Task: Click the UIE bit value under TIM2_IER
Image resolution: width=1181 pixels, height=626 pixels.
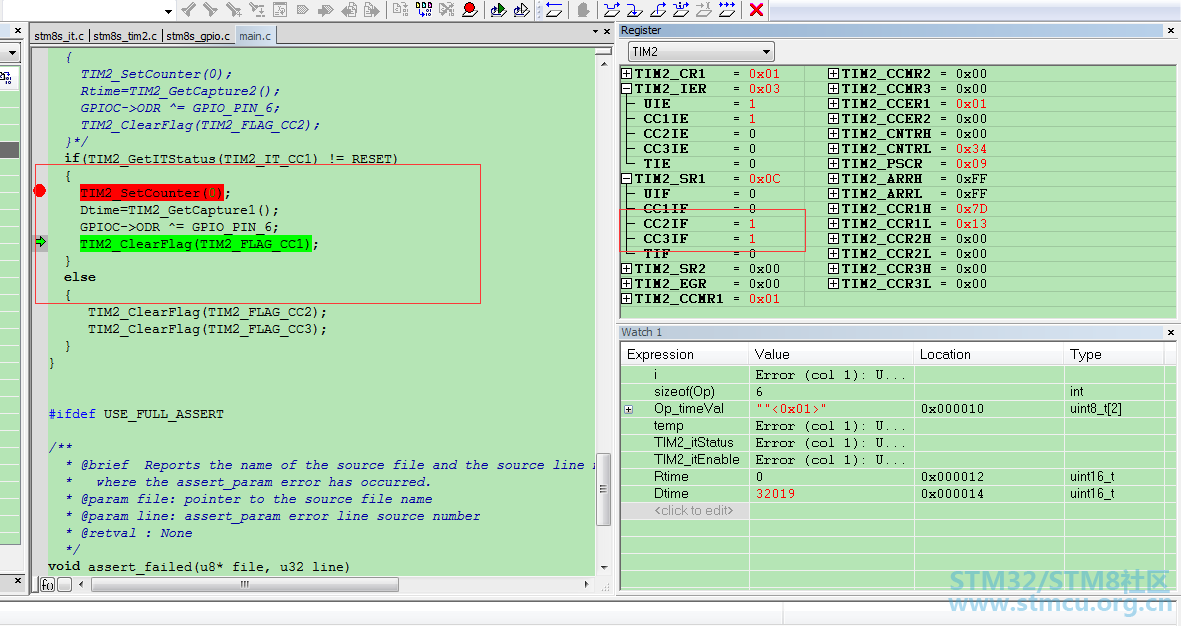Action: pyautogui.click(x=752, y=103)
